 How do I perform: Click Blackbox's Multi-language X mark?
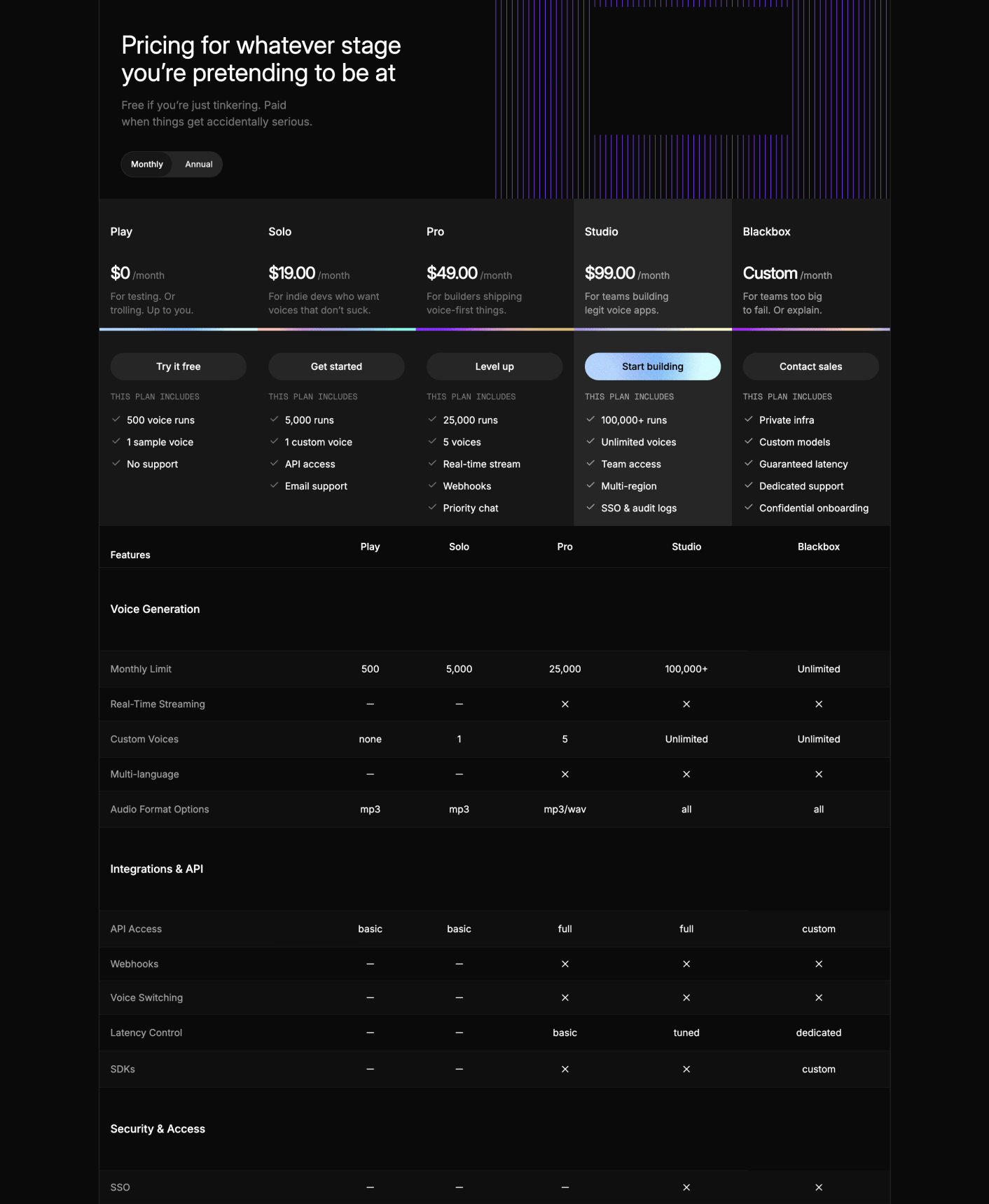pos(819,774)
